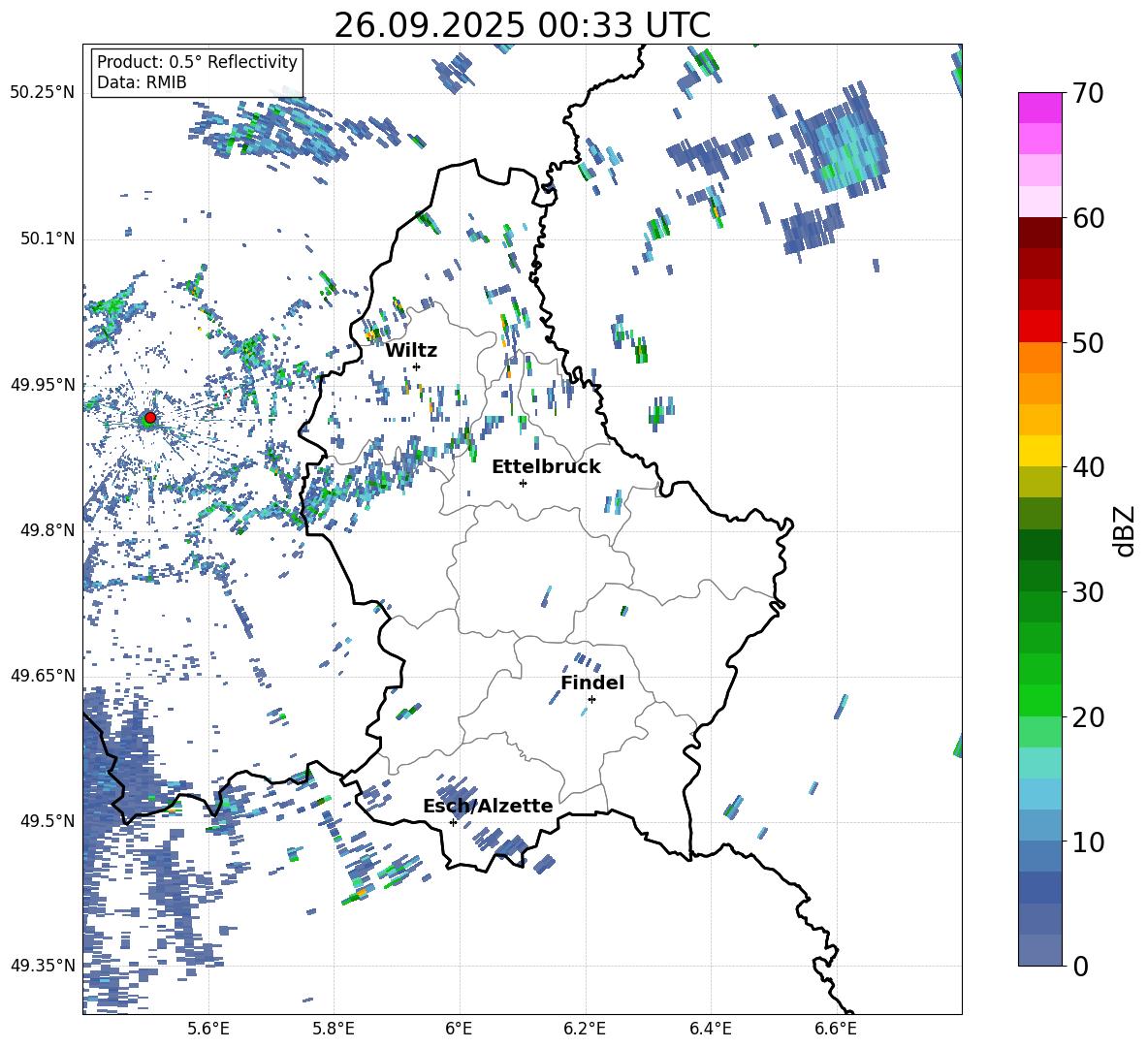Click the colorbar tick label 40
Screen dimensions: 1148x1048
[x=1088, y=467]
